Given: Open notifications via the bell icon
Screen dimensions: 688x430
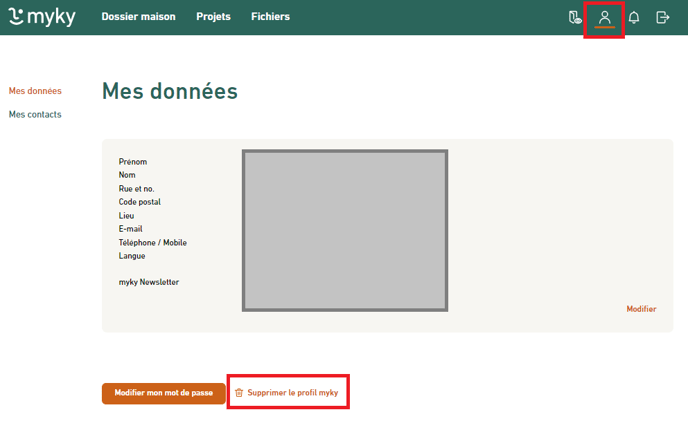Looking at the screenshot, I should (634, 18).
